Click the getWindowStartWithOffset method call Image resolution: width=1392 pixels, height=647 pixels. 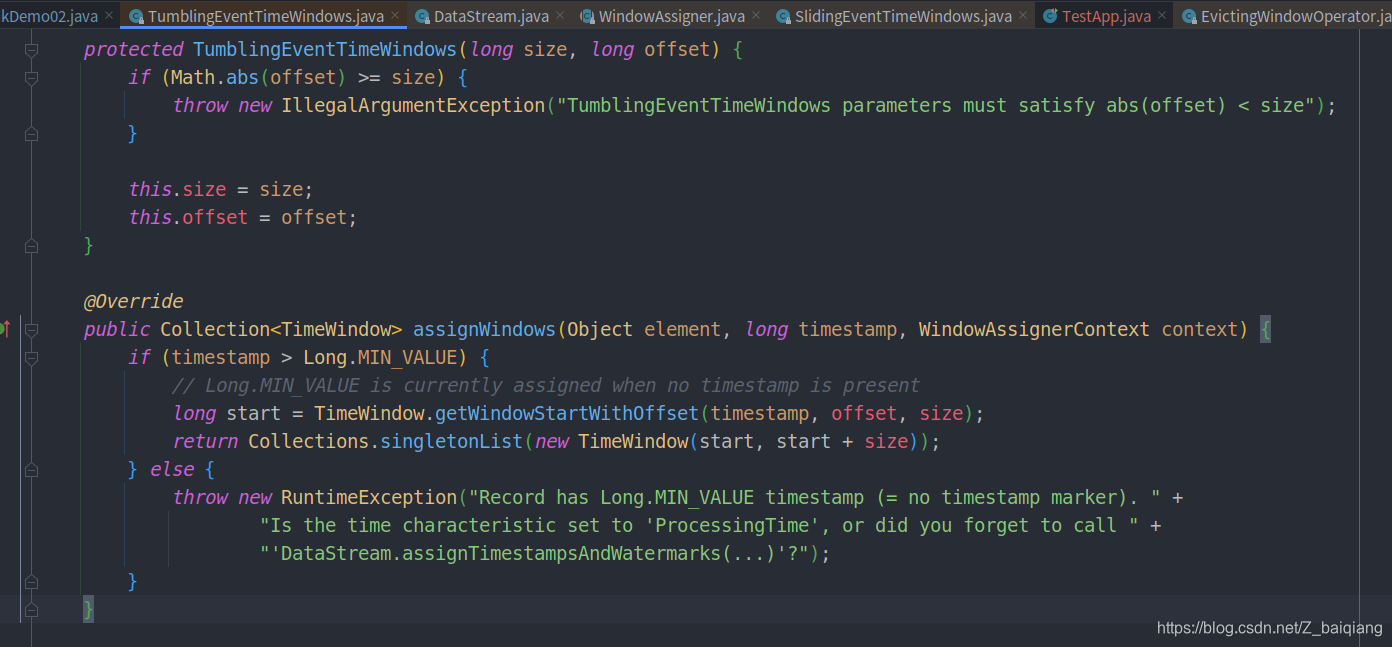pos(566,413)
